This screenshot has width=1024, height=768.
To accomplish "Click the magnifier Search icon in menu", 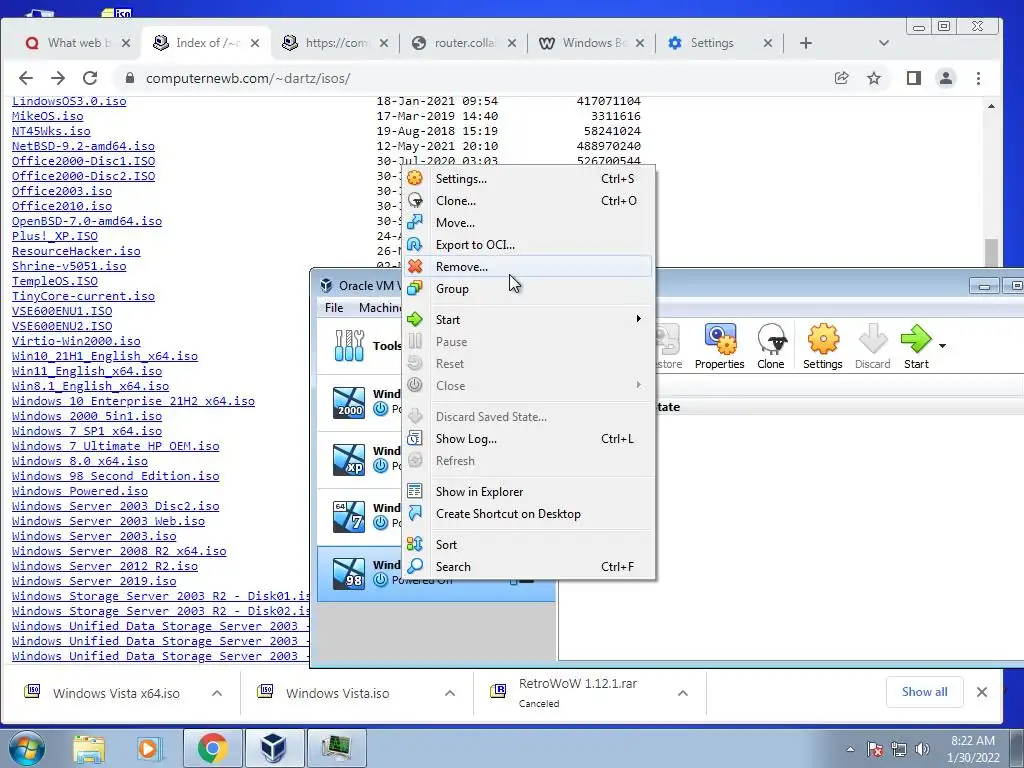I will (415, 566).
